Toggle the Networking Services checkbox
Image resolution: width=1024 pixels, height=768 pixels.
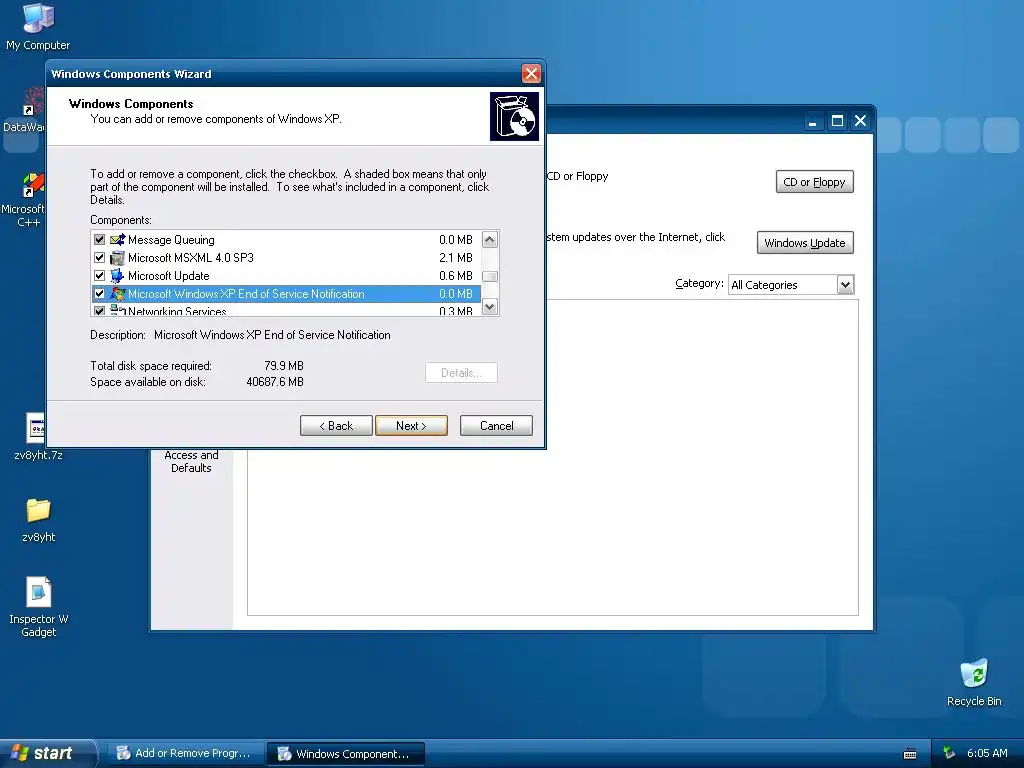pos(99,312)
